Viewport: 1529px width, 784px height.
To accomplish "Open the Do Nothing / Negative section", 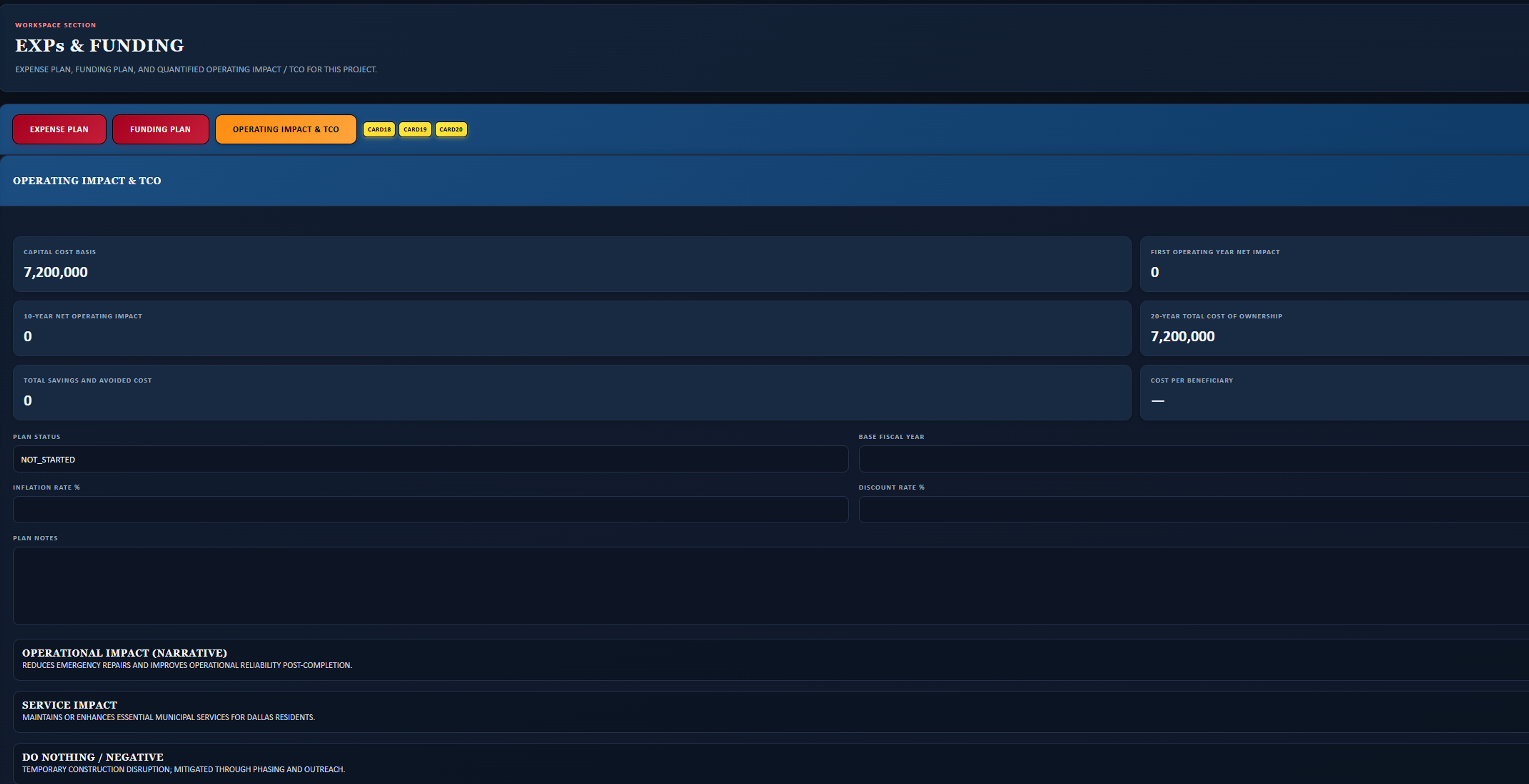I will pyautogui.click(x=771, y=763).
